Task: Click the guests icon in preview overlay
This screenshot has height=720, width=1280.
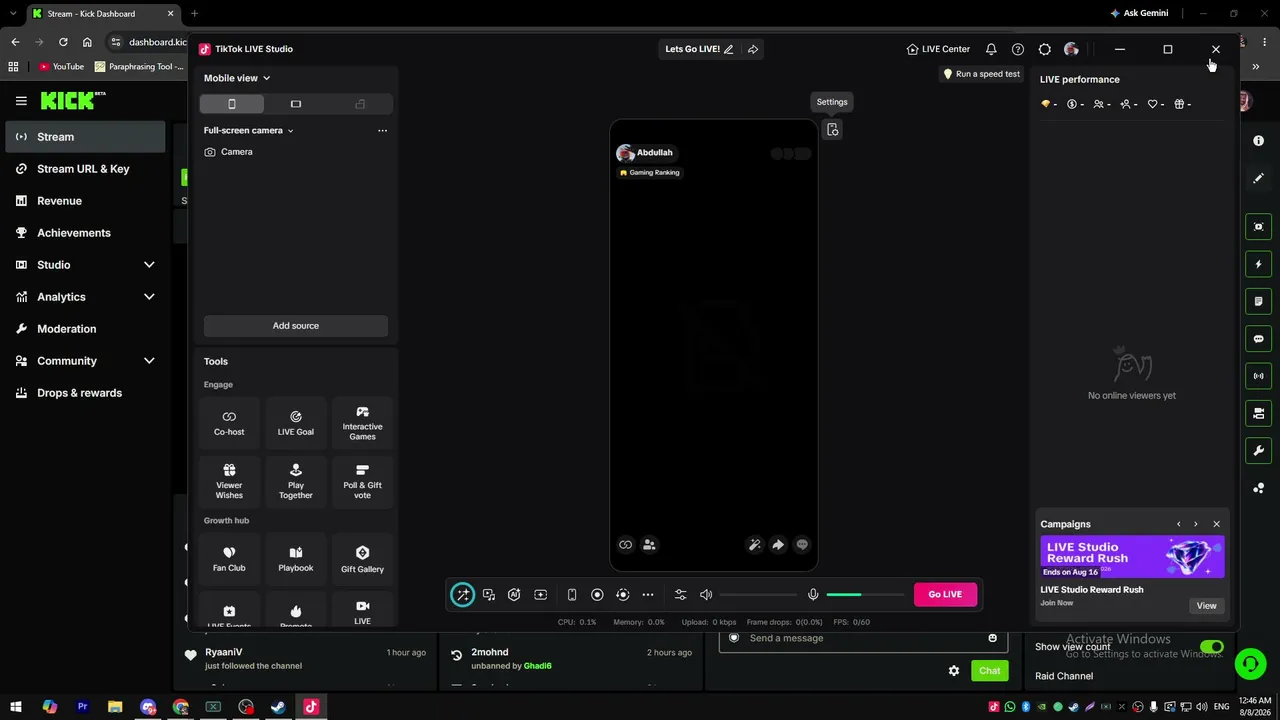Action: click(649, 545)
